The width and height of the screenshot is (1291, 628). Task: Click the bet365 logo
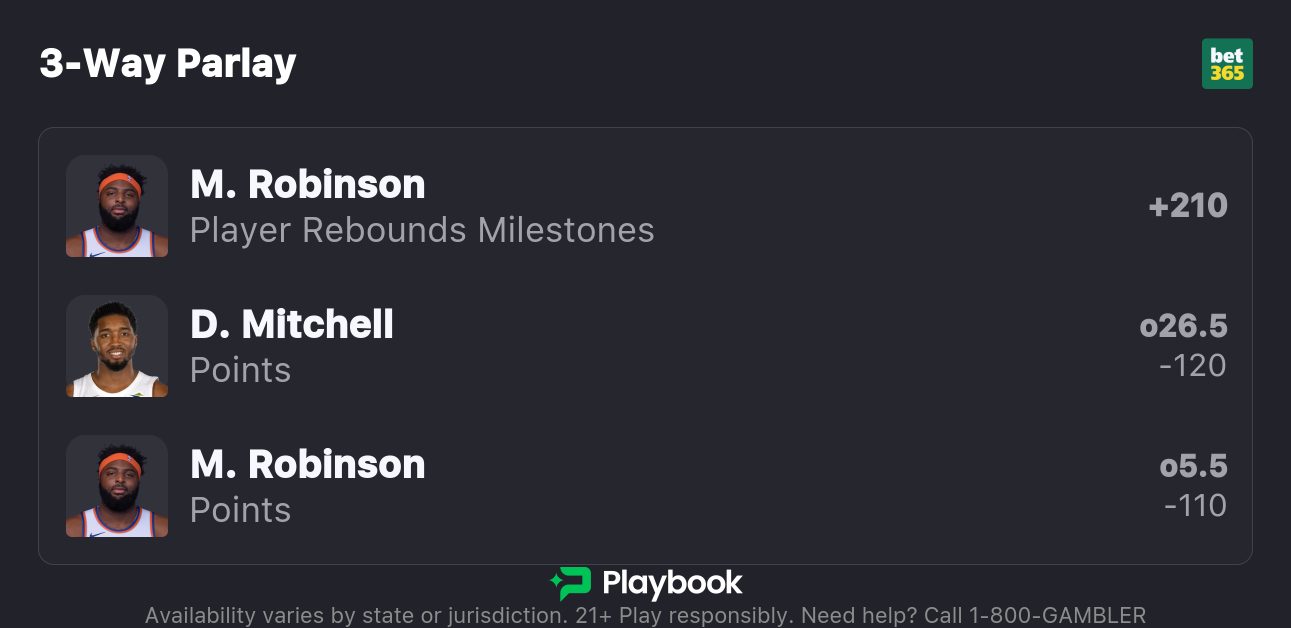click(1227, 64)
